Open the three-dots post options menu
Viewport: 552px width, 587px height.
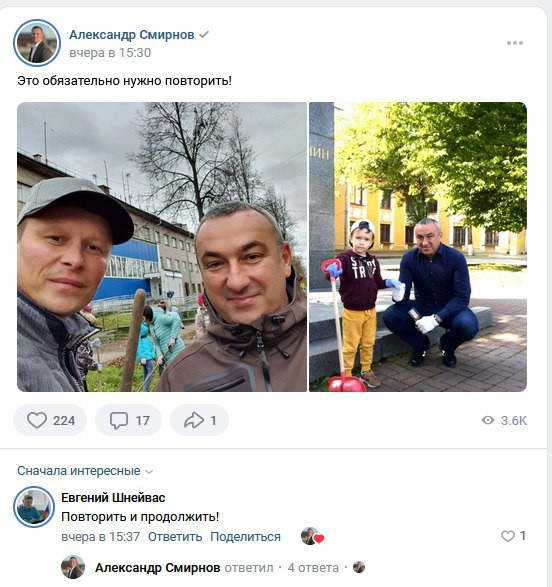515,43
